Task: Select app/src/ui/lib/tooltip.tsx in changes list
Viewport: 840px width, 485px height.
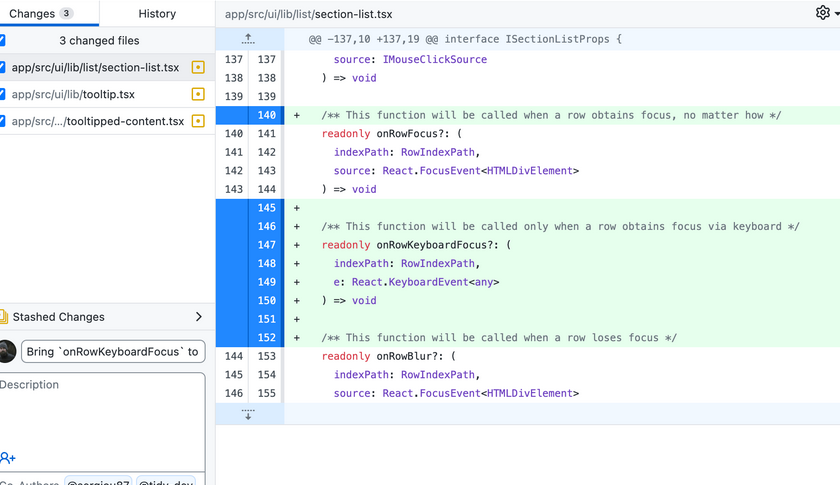Action: 107,94
